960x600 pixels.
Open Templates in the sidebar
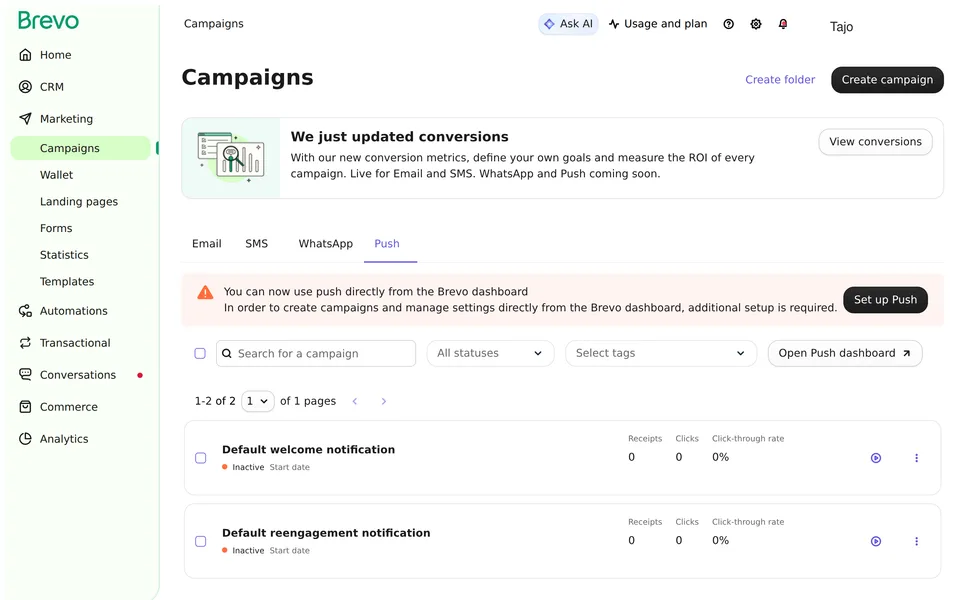coord(67,282)
